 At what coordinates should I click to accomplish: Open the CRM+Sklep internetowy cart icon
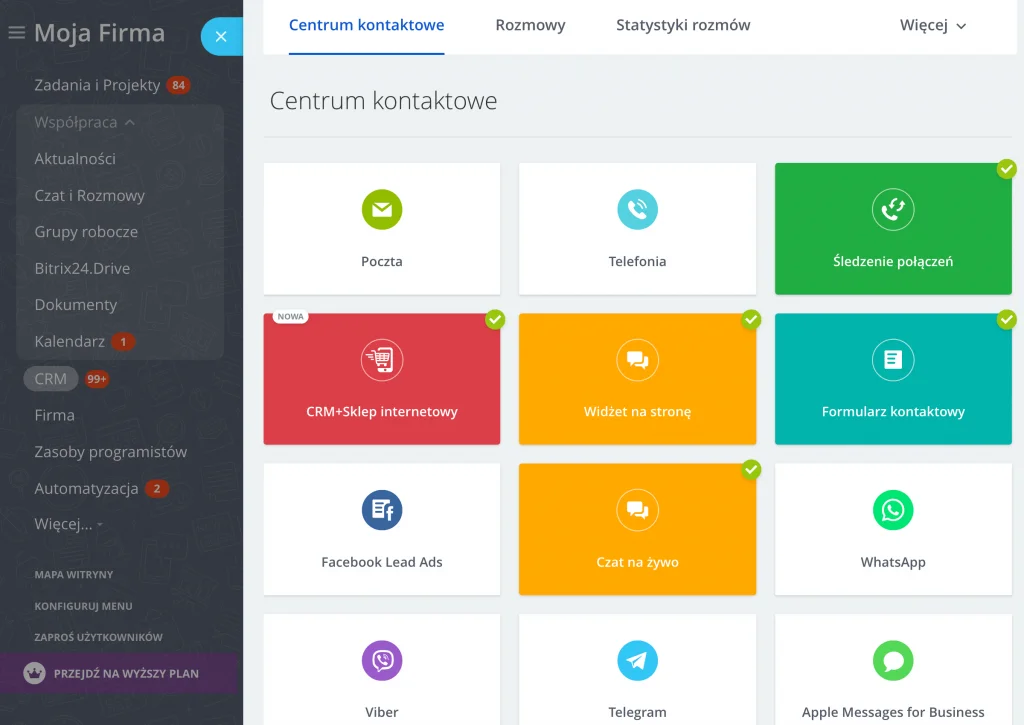tap(381, 360)
